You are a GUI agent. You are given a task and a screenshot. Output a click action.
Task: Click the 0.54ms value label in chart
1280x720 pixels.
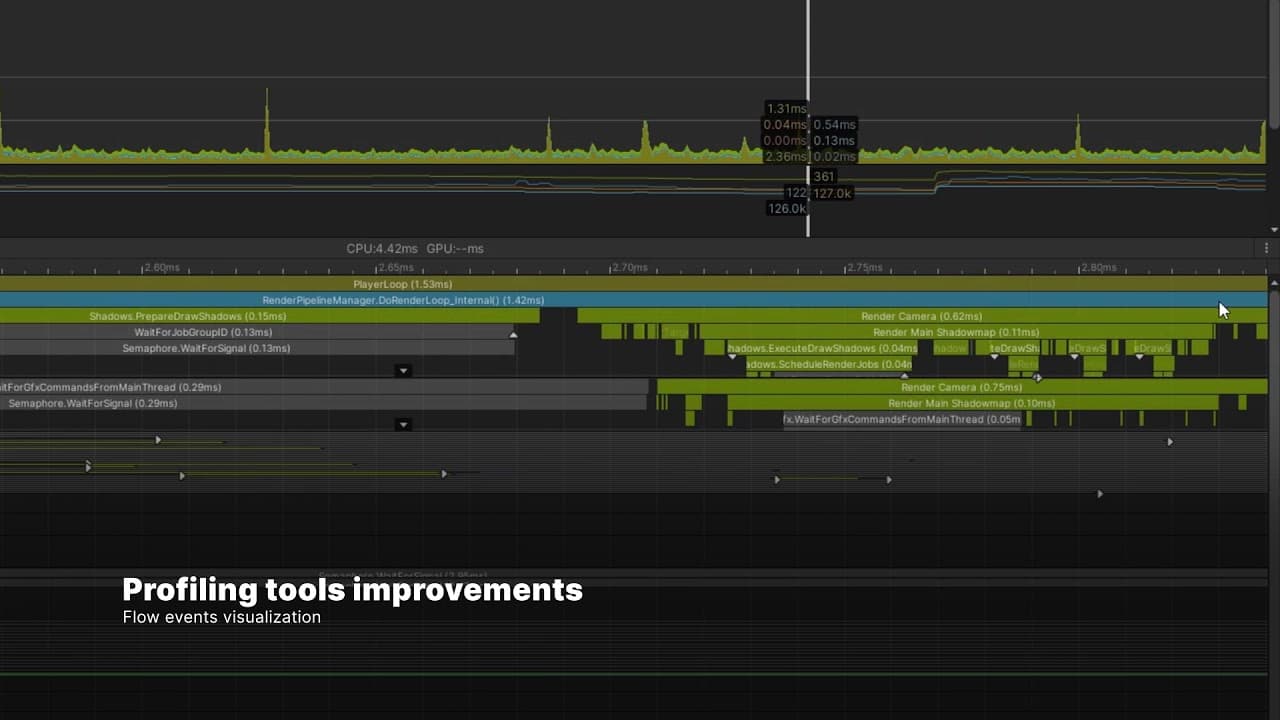[x=834, y=124]
